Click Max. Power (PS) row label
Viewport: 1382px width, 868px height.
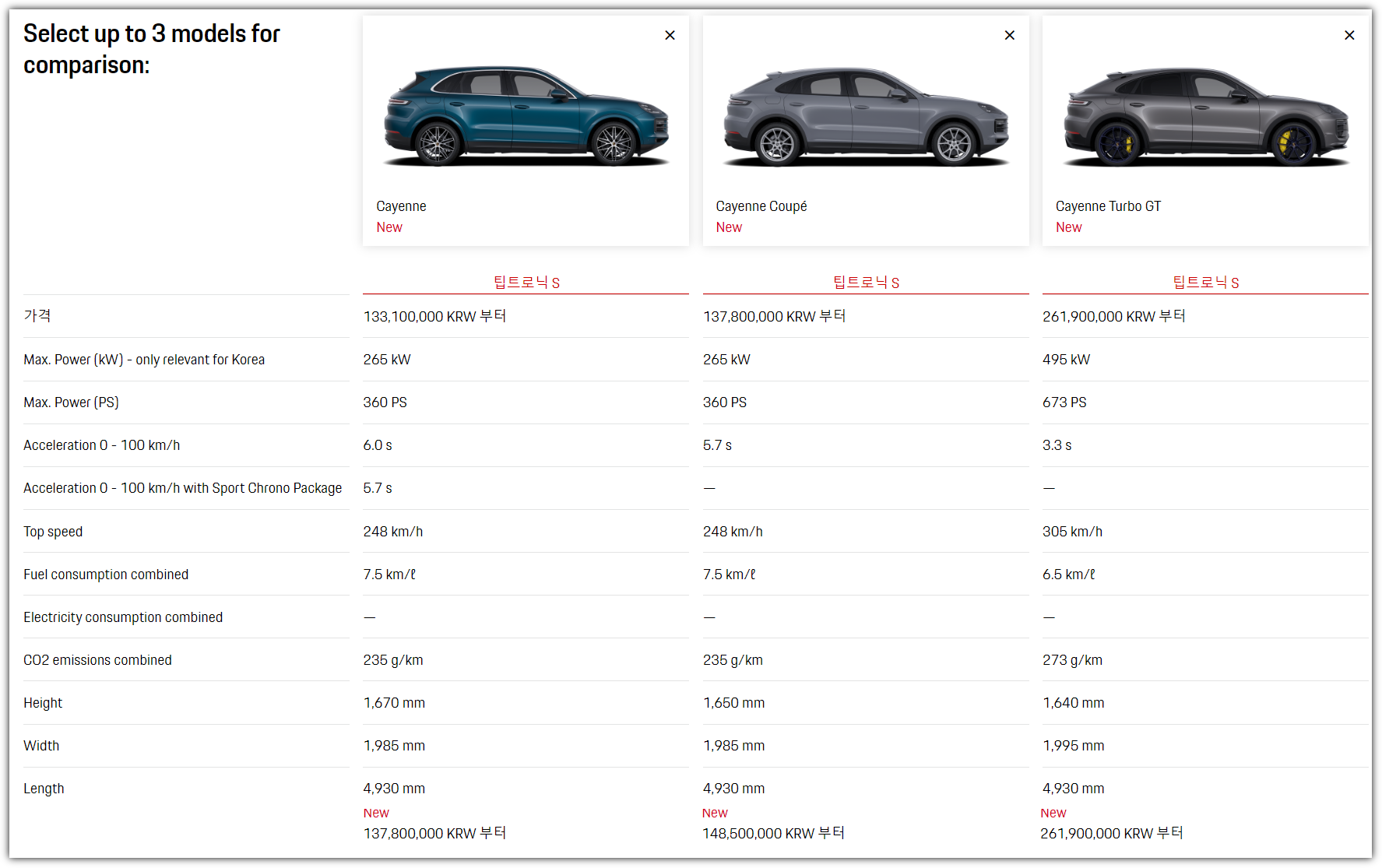click(x=71, y=402)
